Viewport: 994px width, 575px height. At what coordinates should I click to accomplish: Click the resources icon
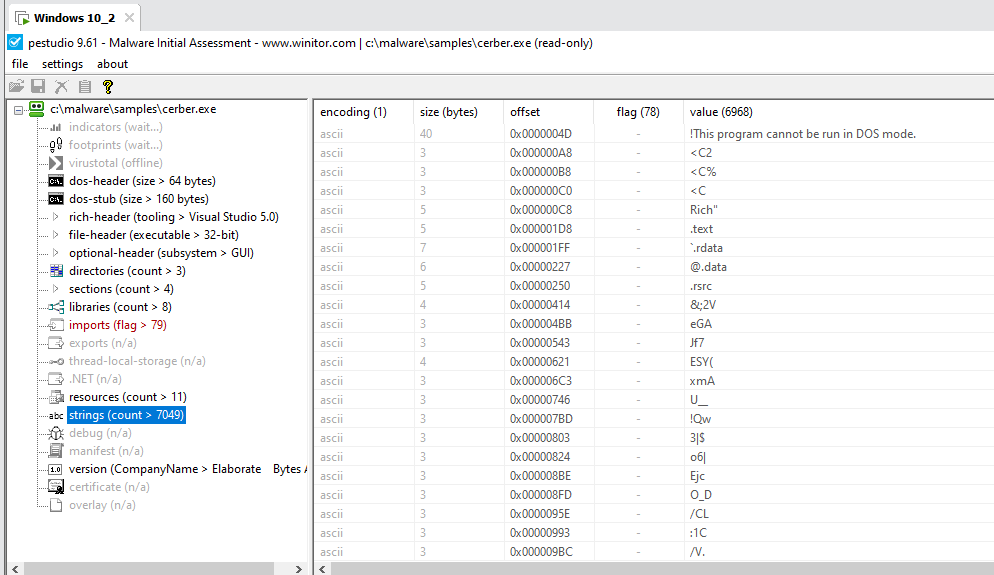56,397
